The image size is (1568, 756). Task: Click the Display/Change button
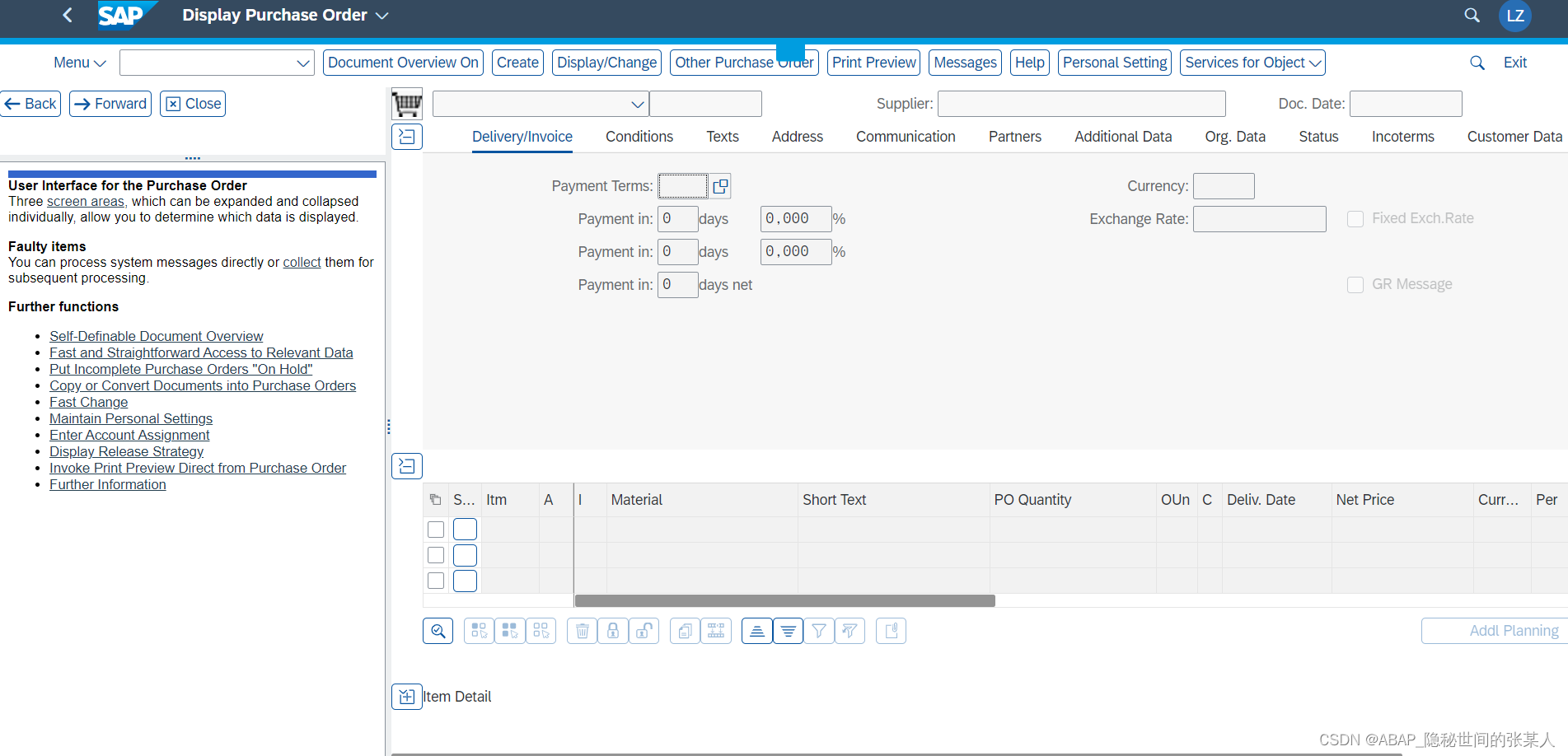pyautogui.click(x=607, y=63)
